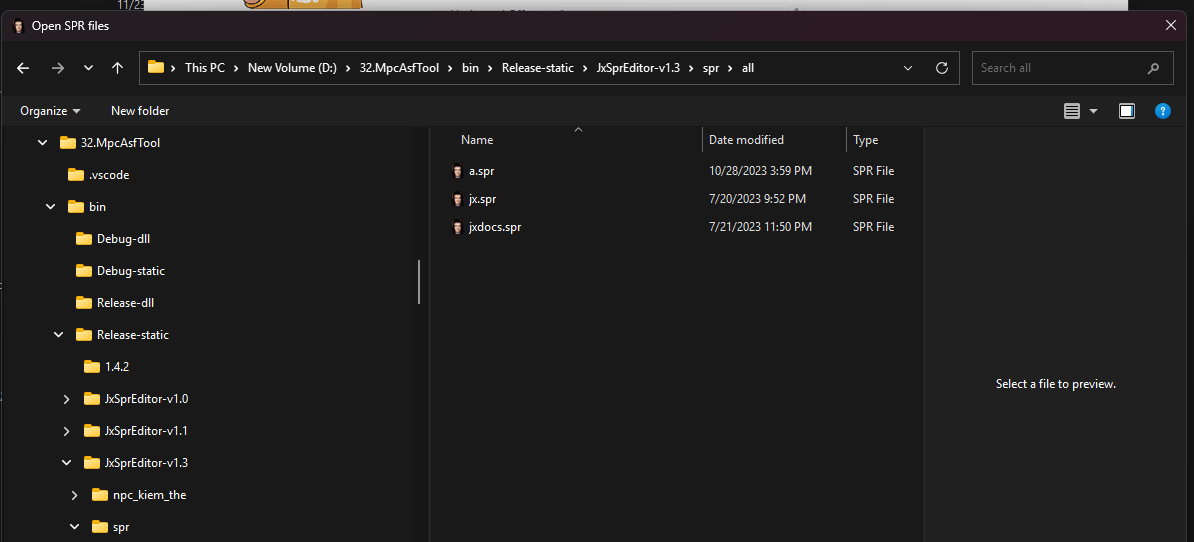
Task: Open the Help question mark icon
Action: point(1162,111)
